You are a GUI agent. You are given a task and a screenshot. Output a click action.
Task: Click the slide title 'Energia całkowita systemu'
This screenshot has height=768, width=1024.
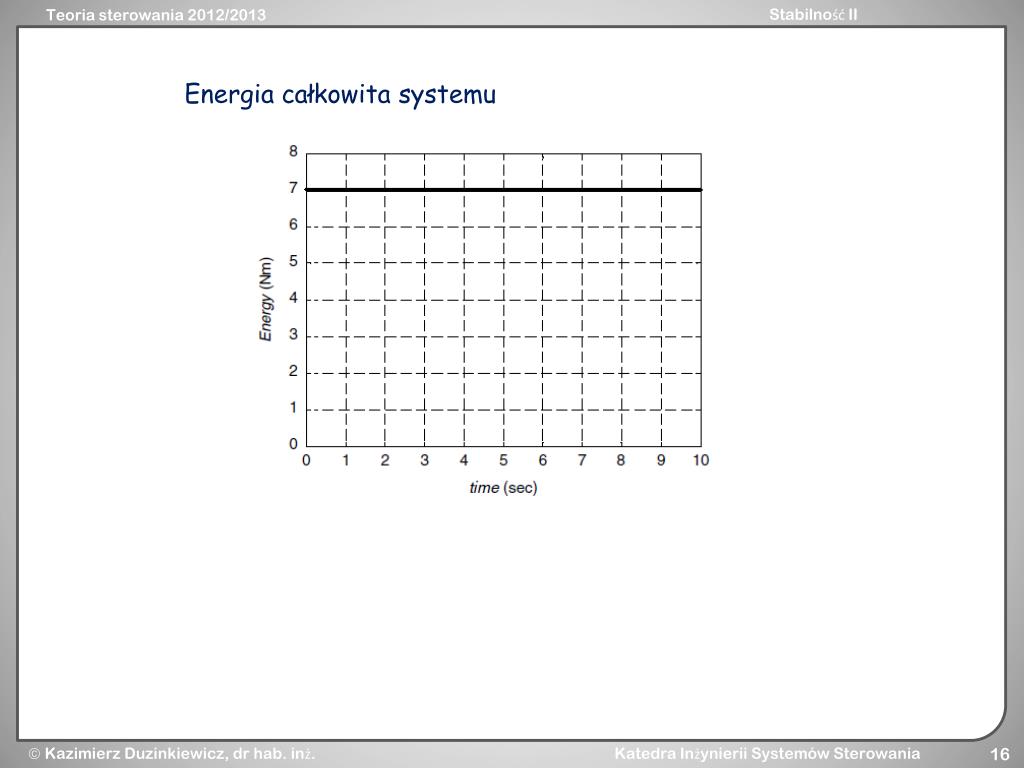coord(340,95)
